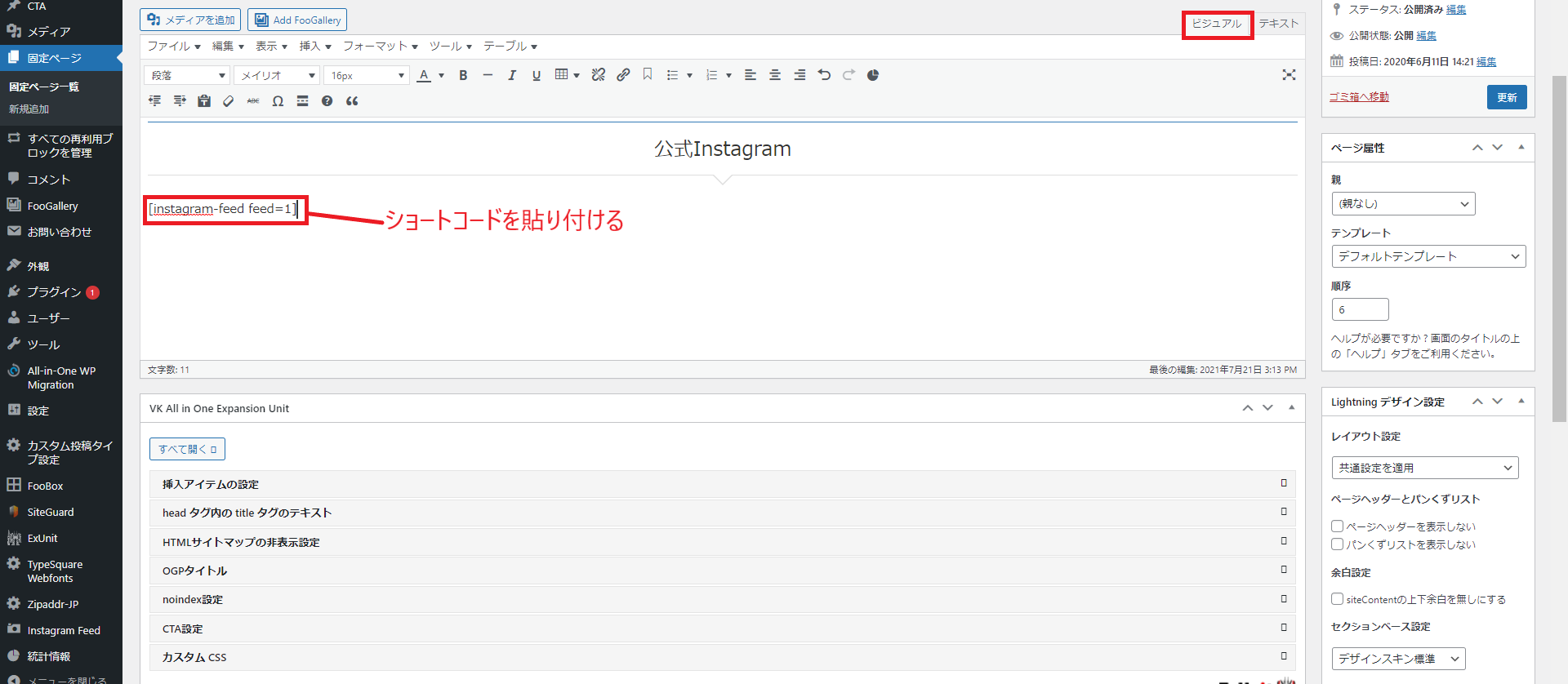Open the テンプレート dropdown
This screenshot has height=684, width=1568.
(x=1428, y=256)
